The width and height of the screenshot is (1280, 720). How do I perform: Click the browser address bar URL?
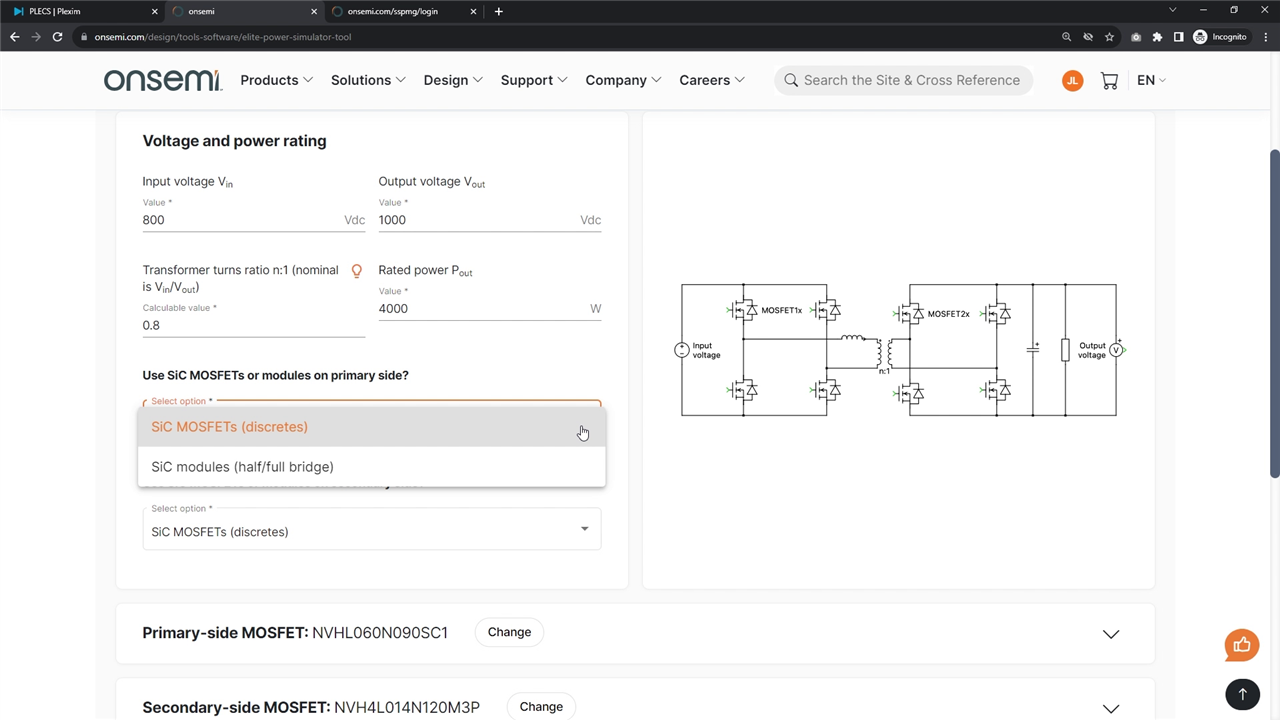[223, 37]
